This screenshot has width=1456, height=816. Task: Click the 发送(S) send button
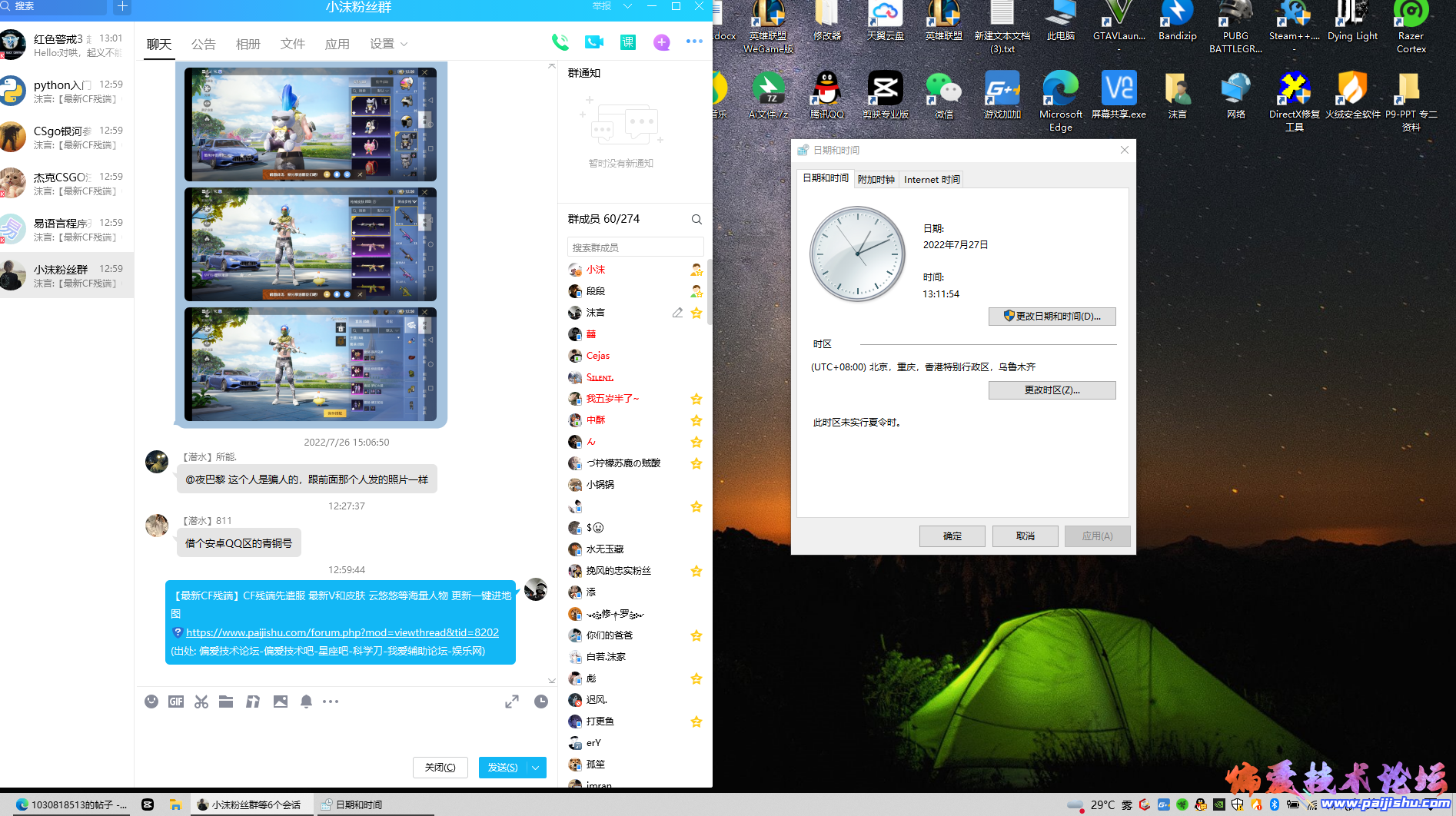pos(503,768)
